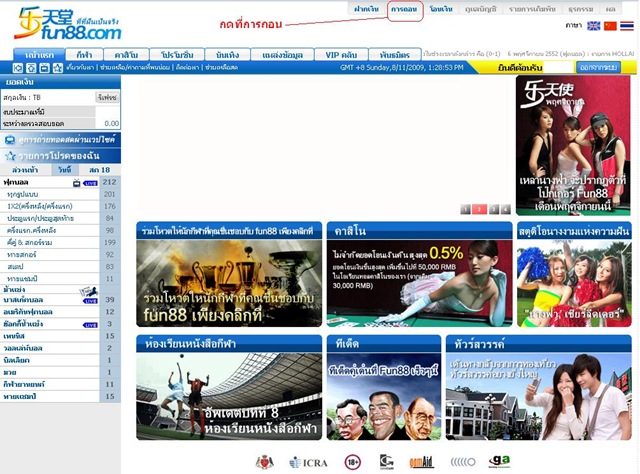This screenshot has width=640, height=474.
Task: Open the cheerleaders studio banner
Action: 574,274
